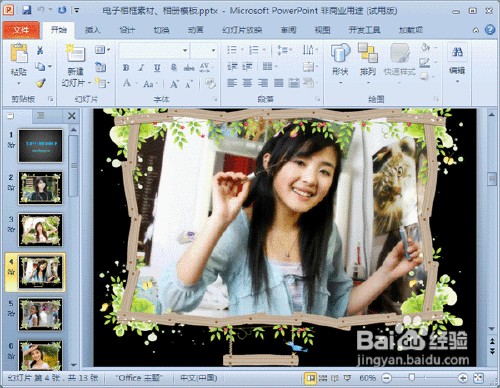Image resolution: width=500 pixels, height=388 pixels.
Task: Switch to the Animations tab
Action: pos(195,30)
